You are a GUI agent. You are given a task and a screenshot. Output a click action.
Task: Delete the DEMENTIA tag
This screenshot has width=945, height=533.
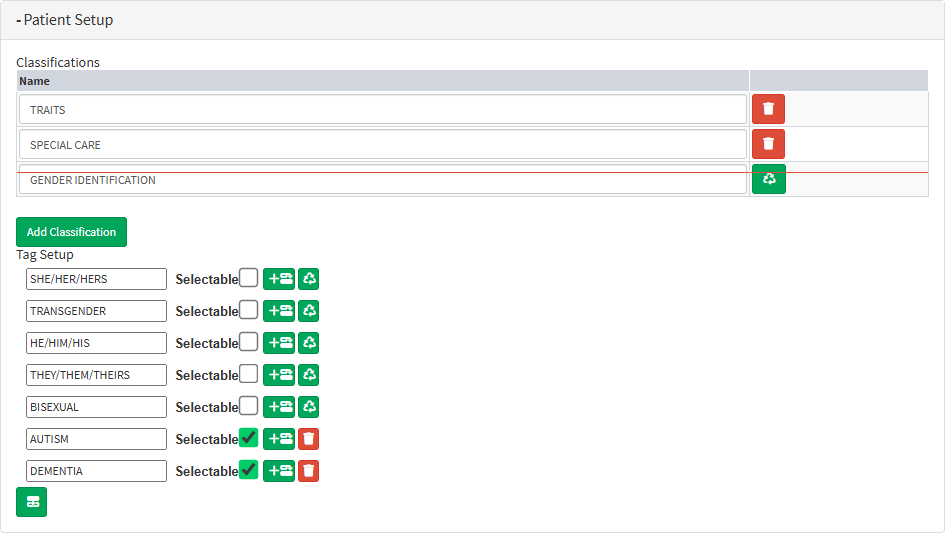(309, 471)
